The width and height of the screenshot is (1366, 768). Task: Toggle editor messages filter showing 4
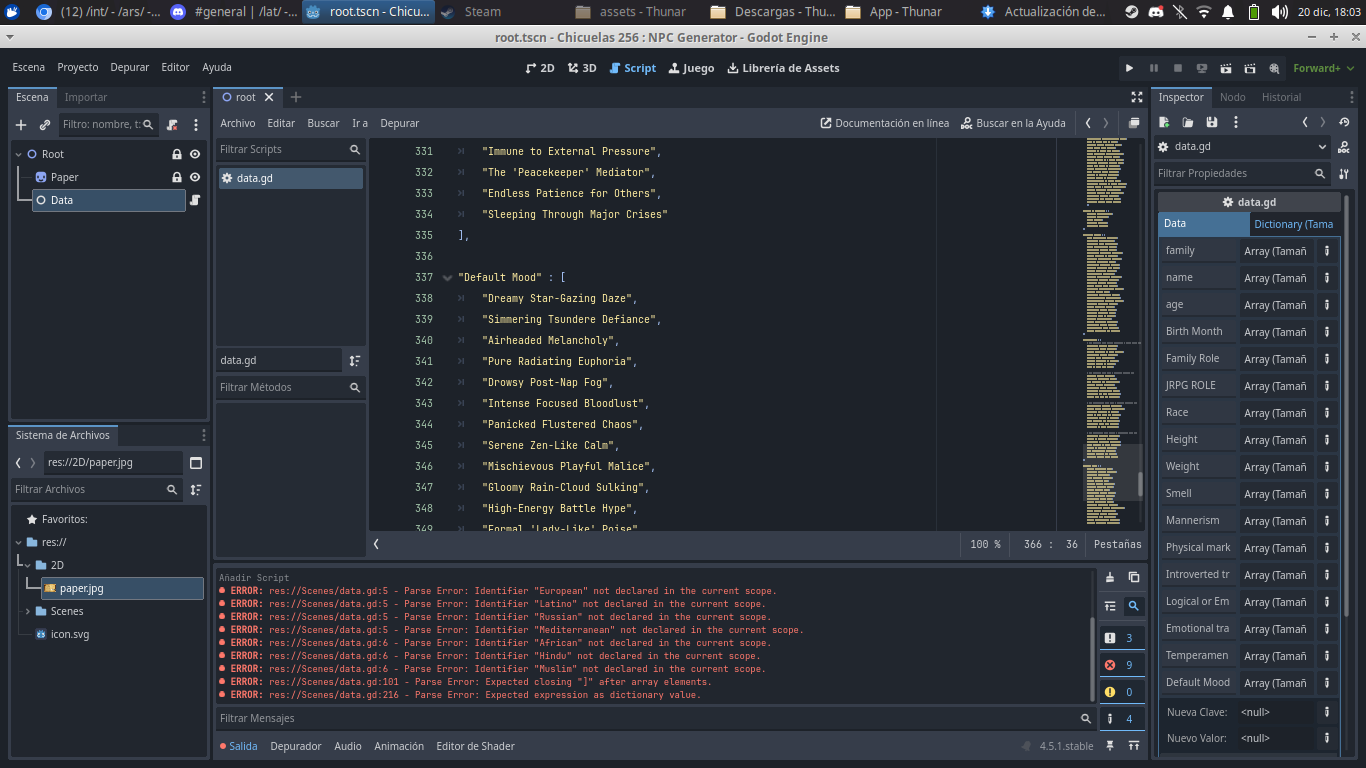coord(1122,719)
